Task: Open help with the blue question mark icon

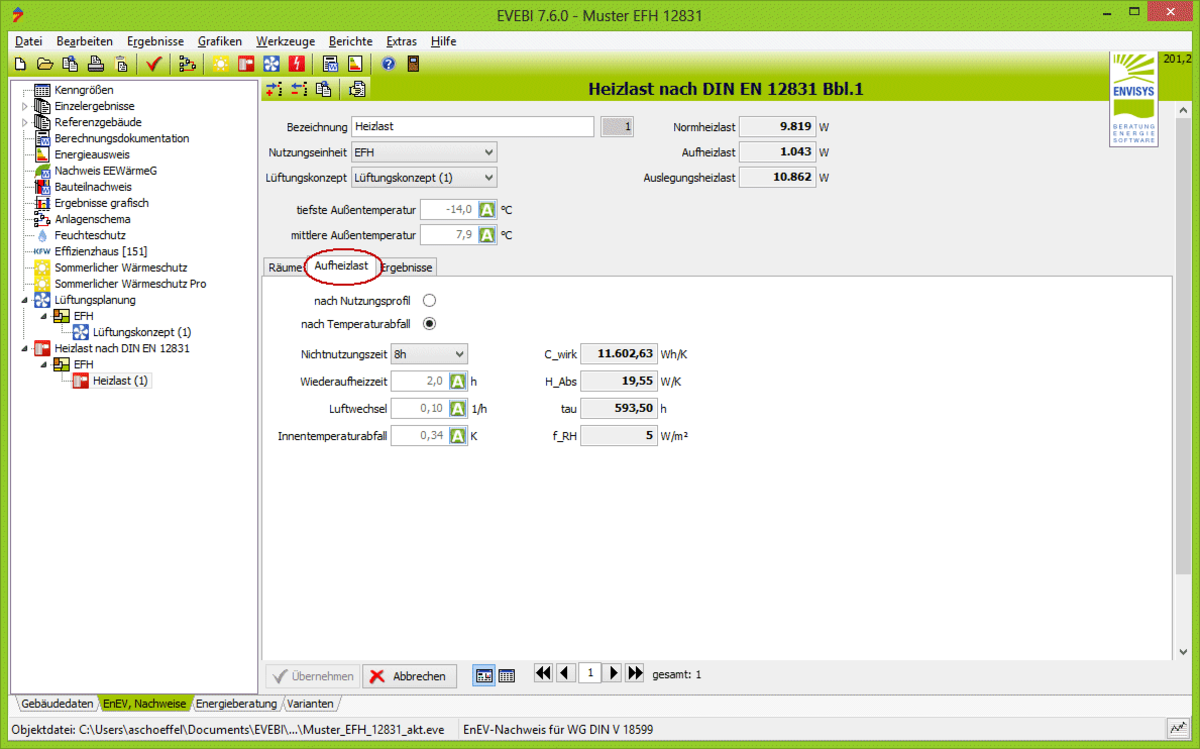Action: [388, 64]
